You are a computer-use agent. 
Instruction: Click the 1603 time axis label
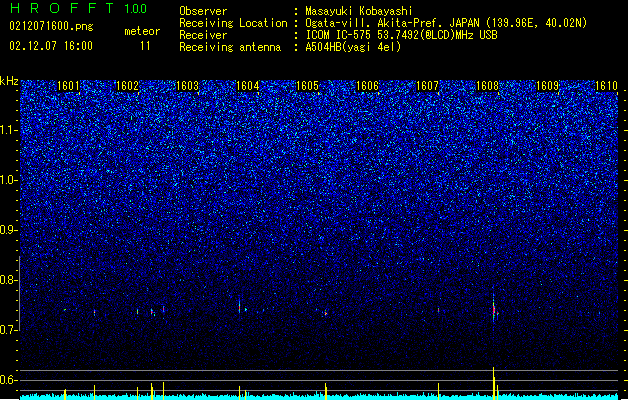188,86
